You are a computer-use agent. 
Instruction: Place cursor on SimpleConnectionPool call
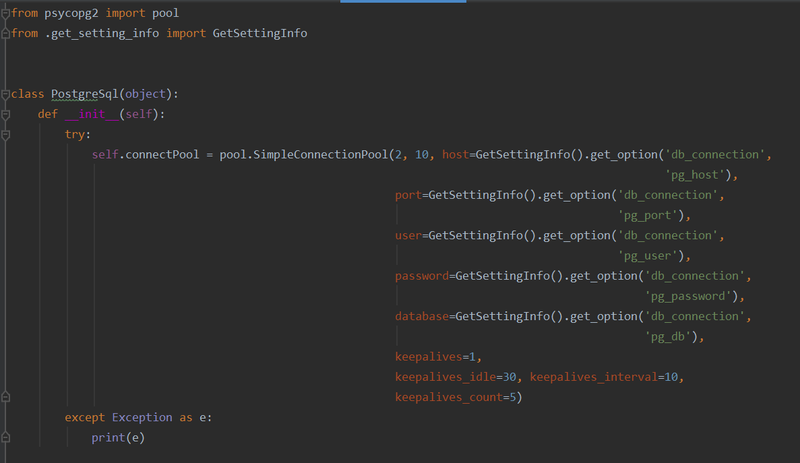[x=320, y=155]
